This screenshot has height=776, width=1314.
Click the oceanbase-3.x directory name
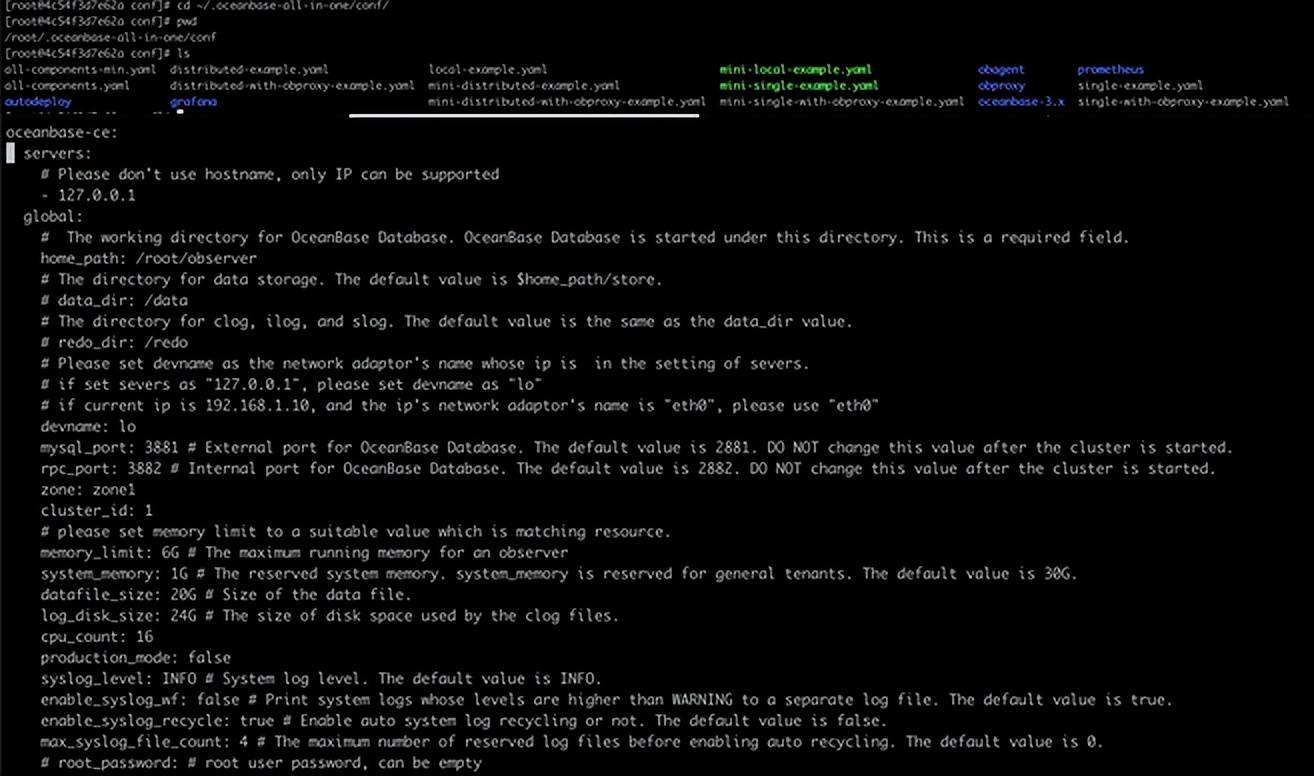click(1021, 102)
